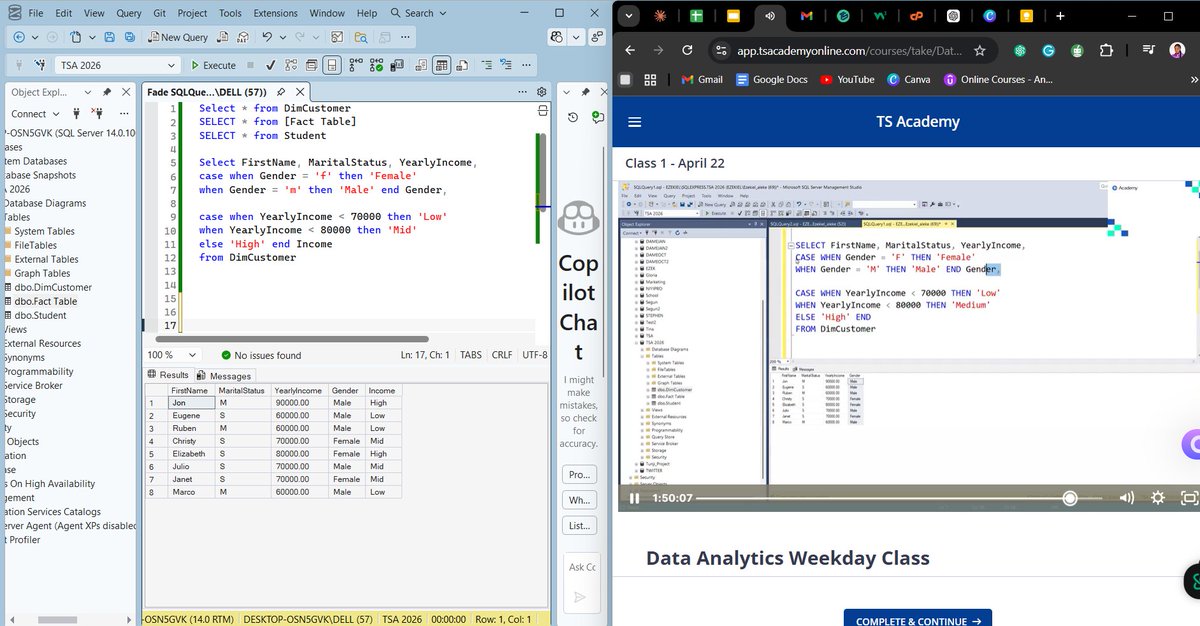The height and width of the screenshot is (626, 1200).
Task: Open the Canva bookmark
Action: coord(909,79)
